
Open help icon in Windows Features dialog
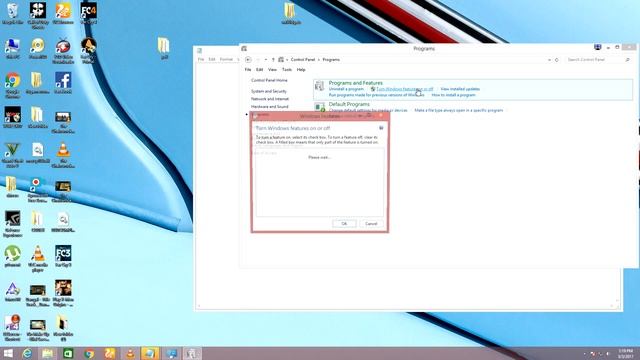[x=381, y=128]
